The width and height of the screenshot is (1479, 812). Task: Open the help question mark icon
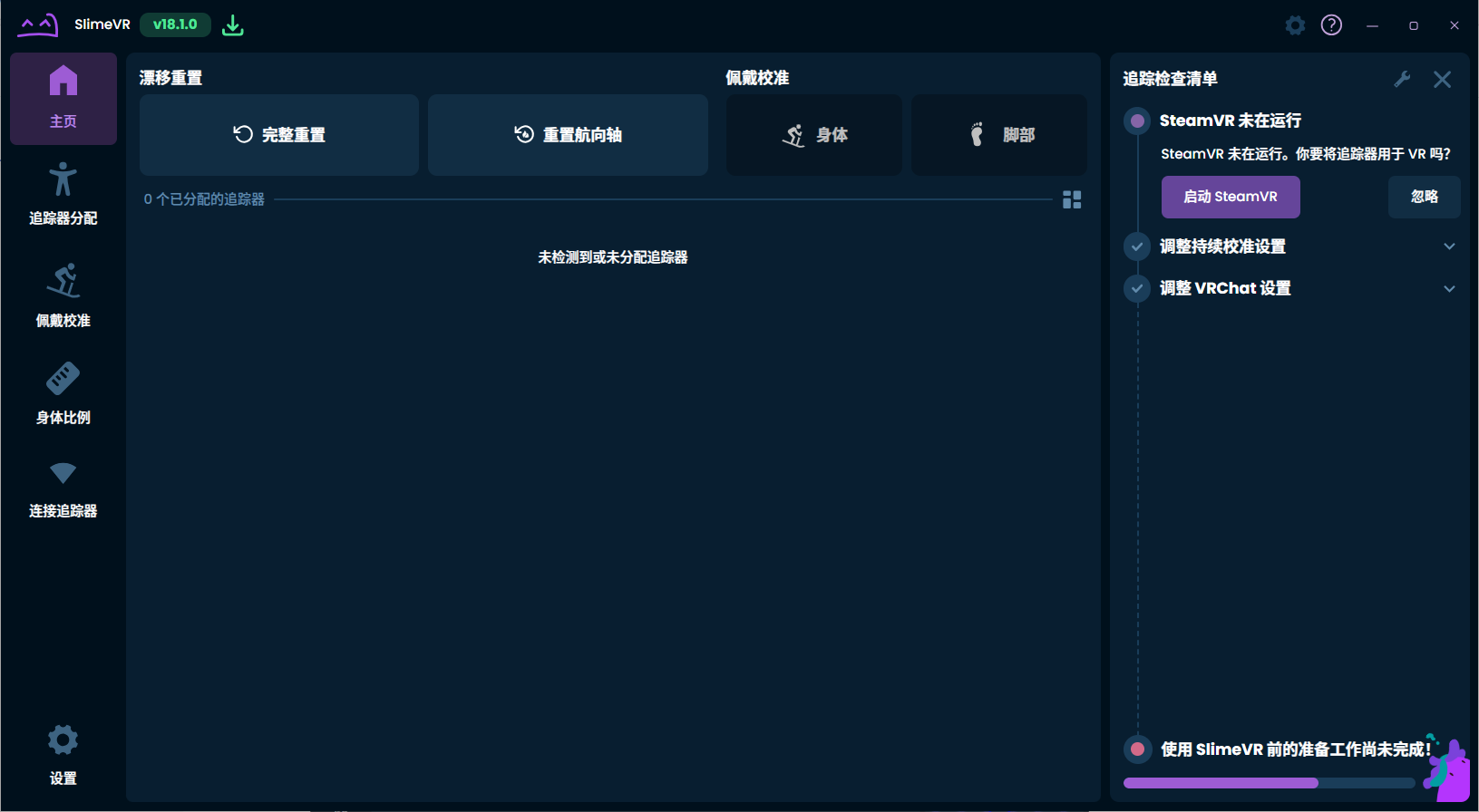tap(1331, 25)
